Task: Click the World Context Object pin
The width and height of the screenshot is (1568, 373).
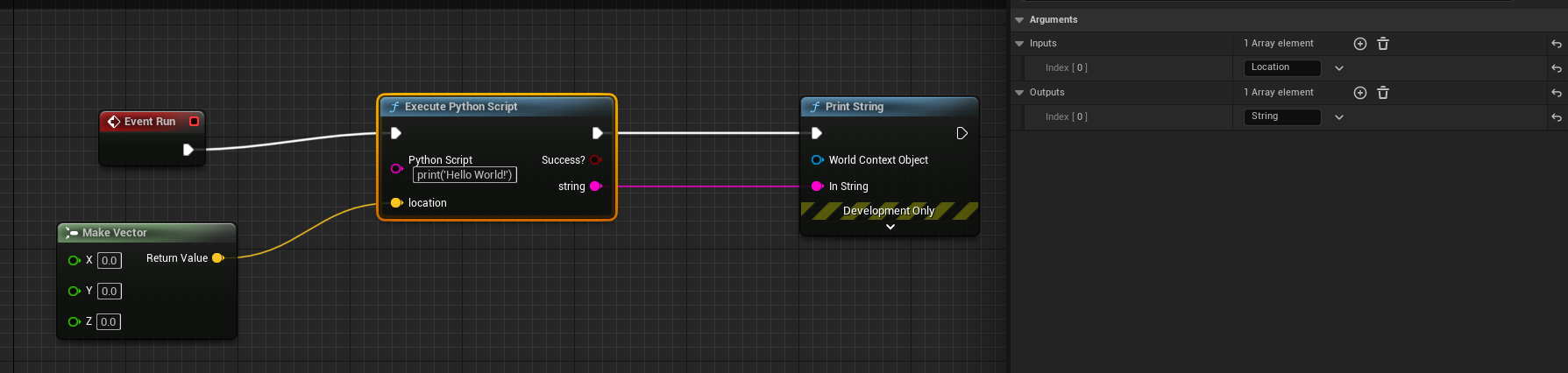Action: [817, 160]
